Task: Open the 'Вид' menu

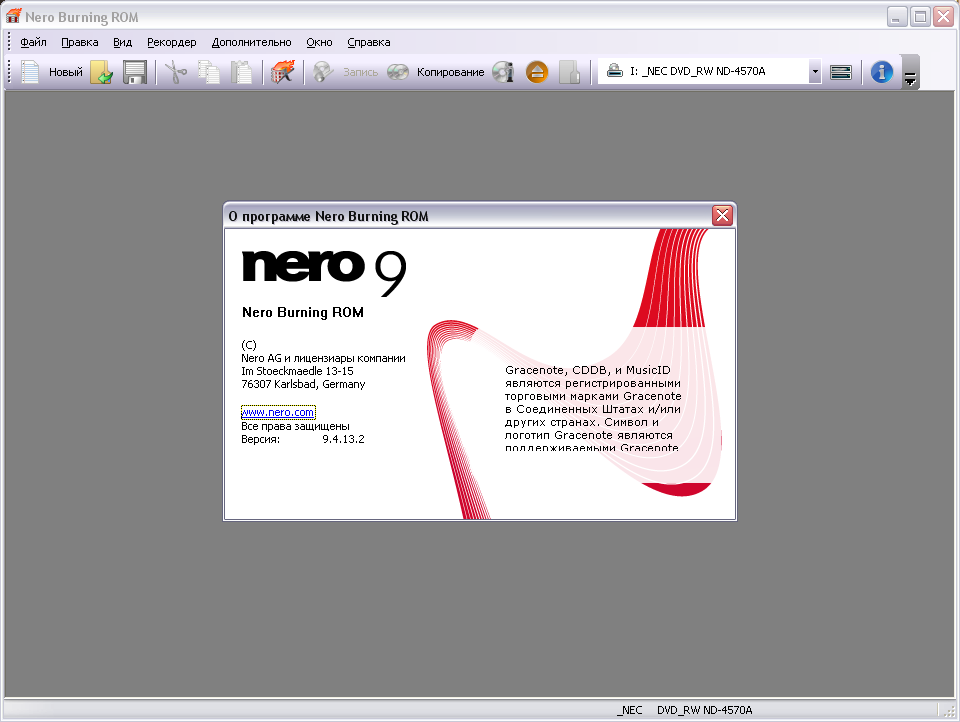Action: coord(122,42)
